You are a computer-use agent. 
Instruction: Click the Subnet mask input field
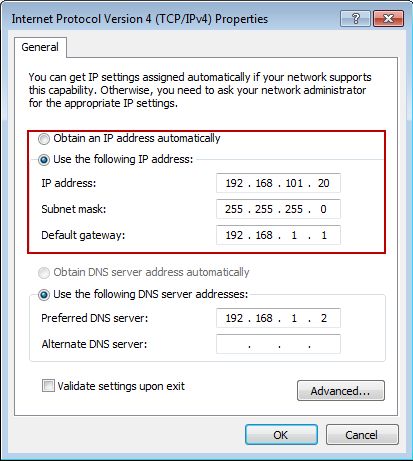coord(278,209)
